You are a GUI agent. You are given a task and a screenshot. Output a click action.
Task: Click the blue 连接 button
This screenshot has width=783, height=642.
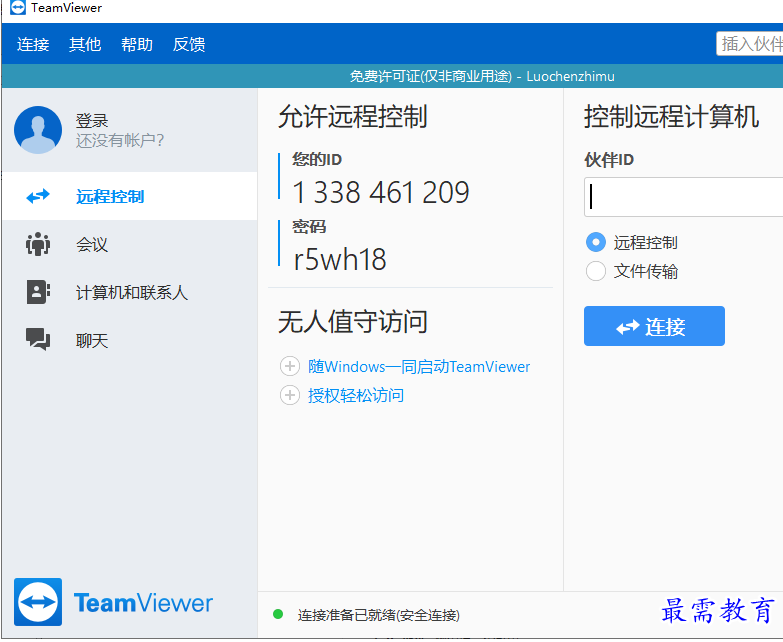pyautogui.click(x=654, y=326)
